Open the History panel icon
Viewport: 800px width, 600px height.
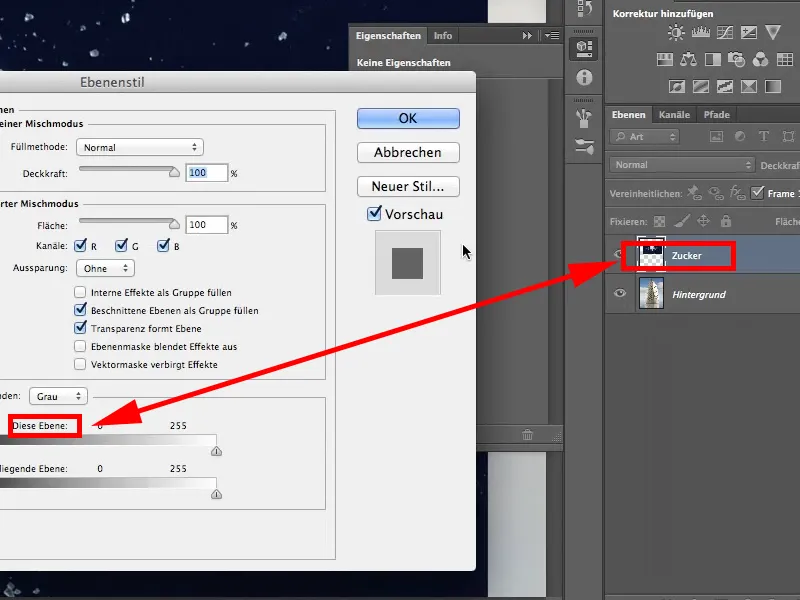[x=584, y=9]
